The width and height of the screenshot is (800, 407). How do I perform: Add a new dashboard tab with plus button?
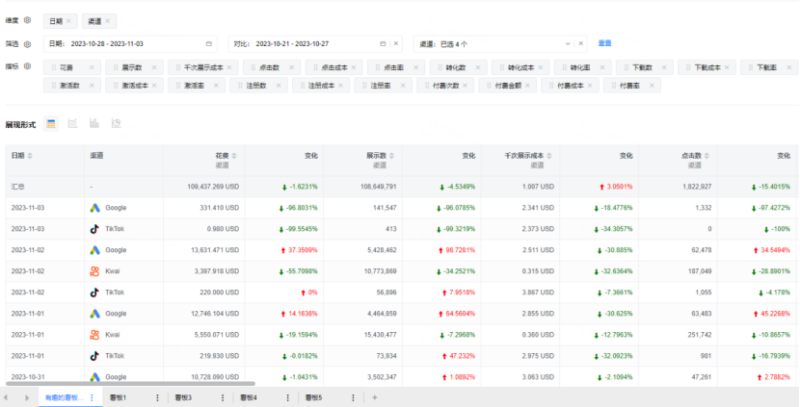click(x=374, y=397)
